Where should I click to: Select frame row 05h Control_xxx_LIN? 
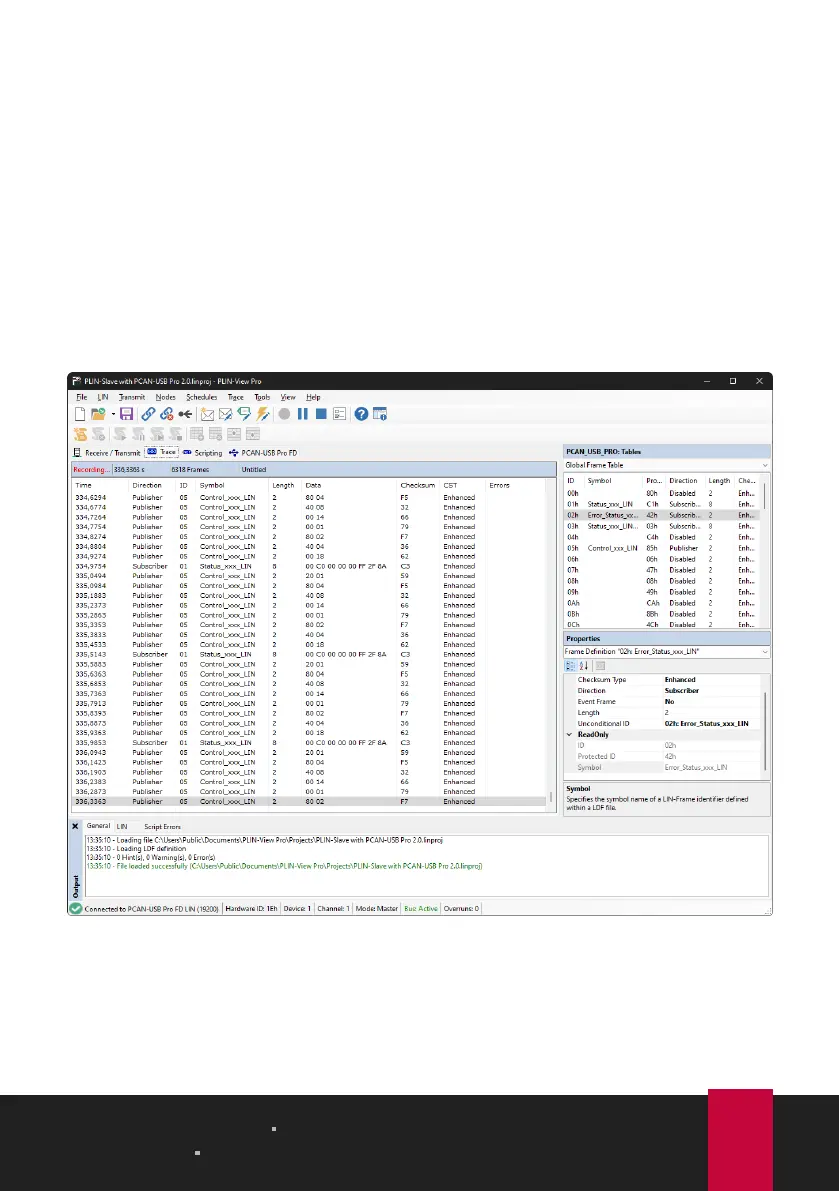point(661,548)
